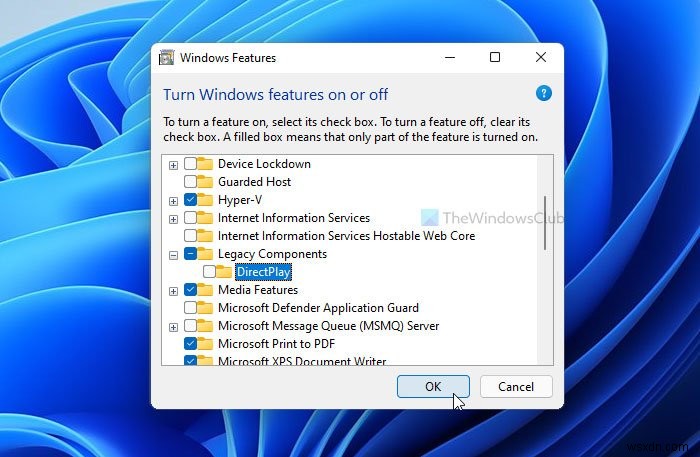Click the Hyper-V folder icon

(205, 199)
